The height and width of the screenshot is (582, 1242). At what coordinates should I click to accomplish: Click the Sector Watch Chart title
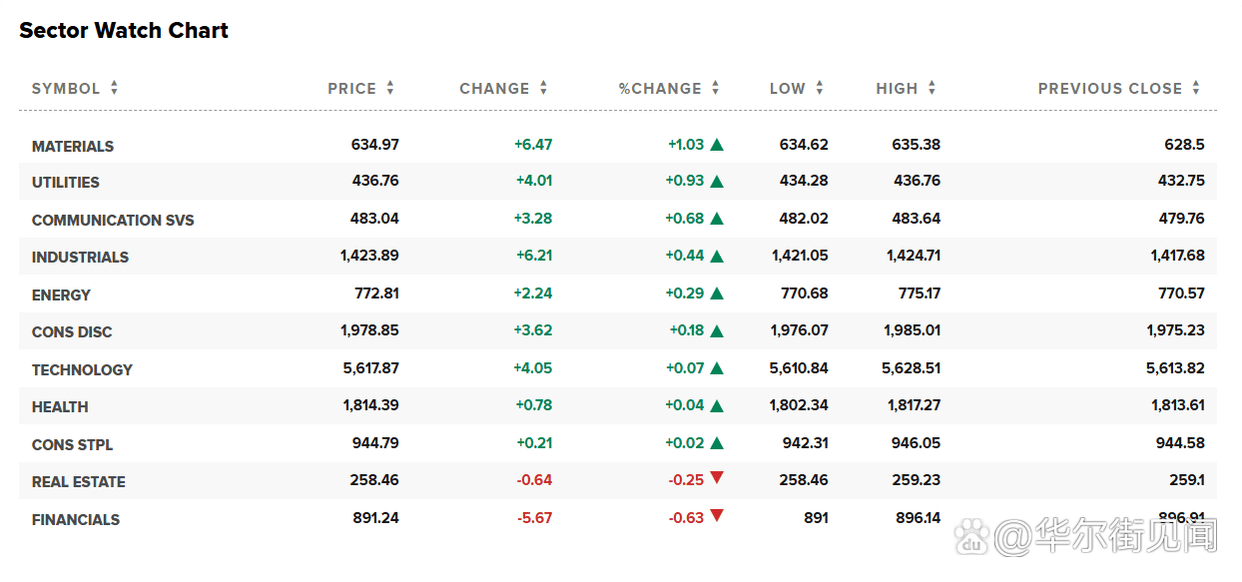click(x=124, y=31)
